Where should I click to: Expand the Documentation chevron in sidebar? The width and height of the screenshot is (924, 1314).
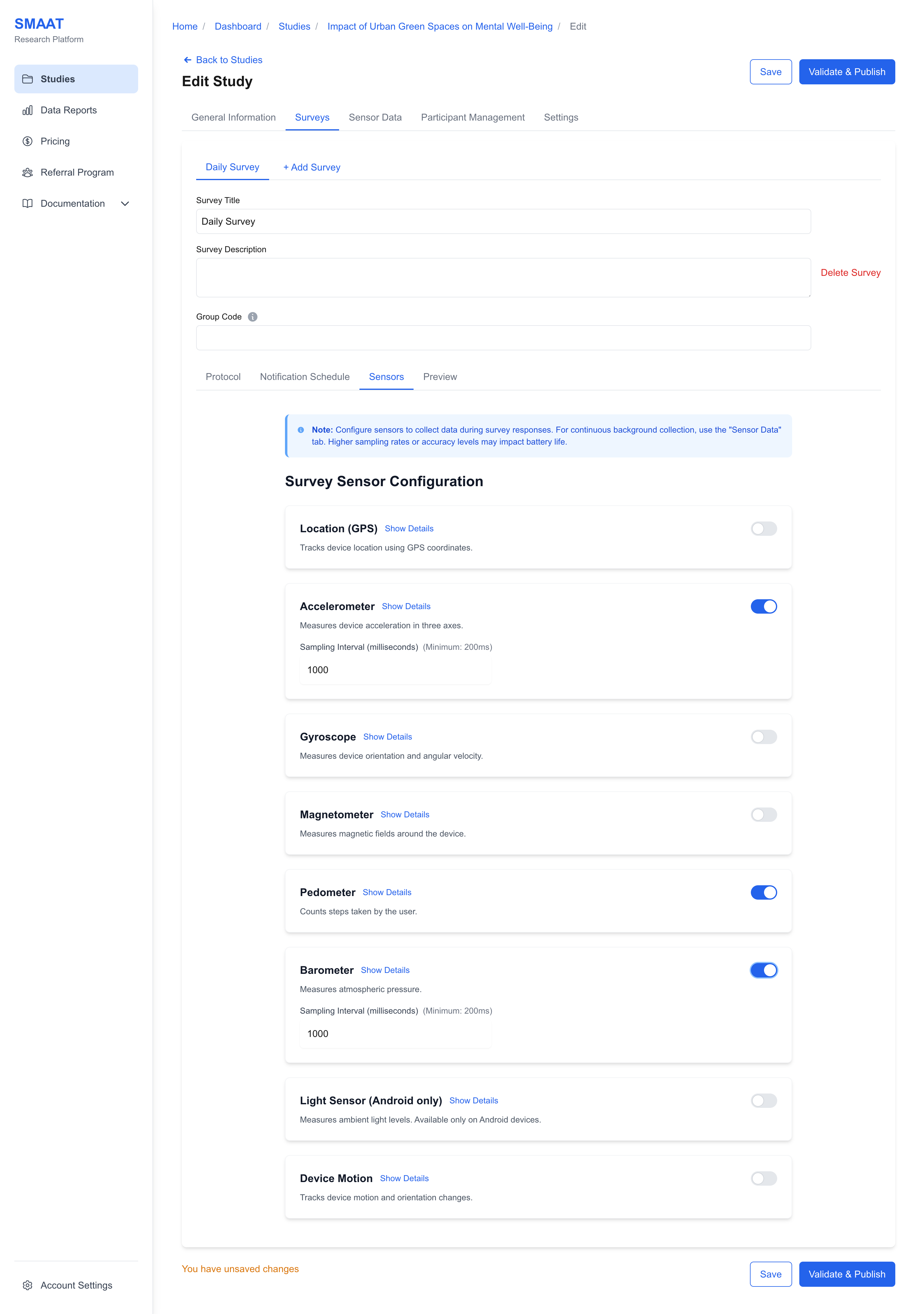[x=125, y=204]
